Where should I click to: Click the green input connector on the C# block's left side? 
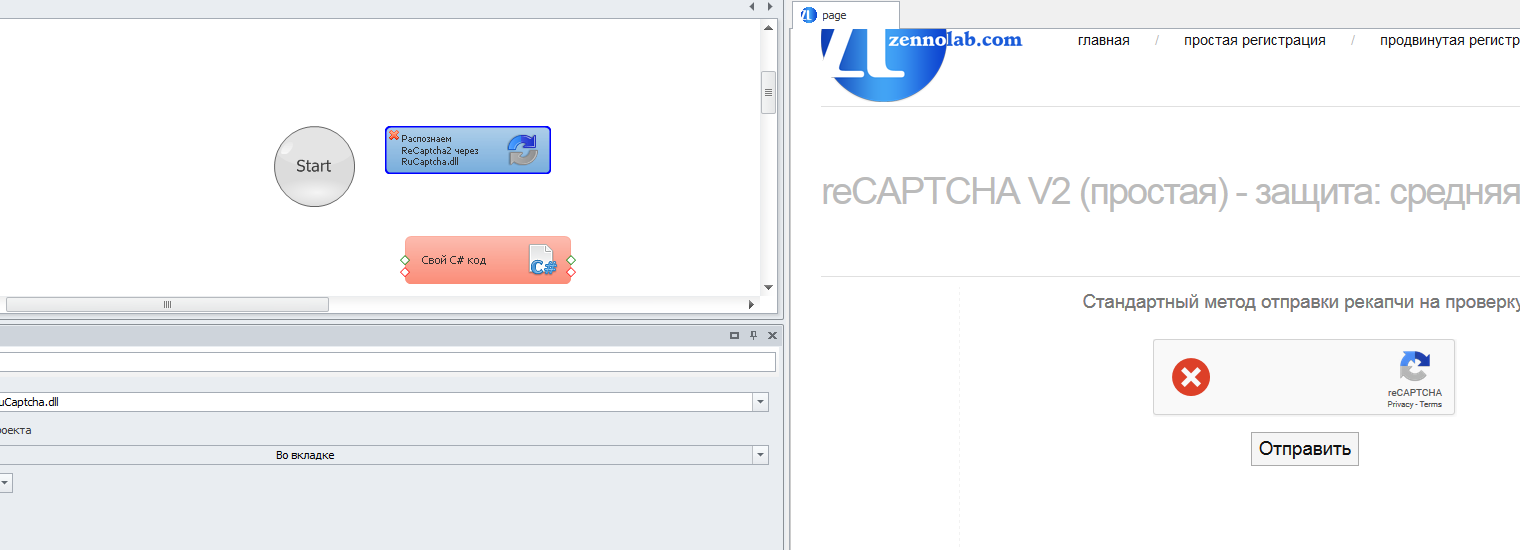405,260
